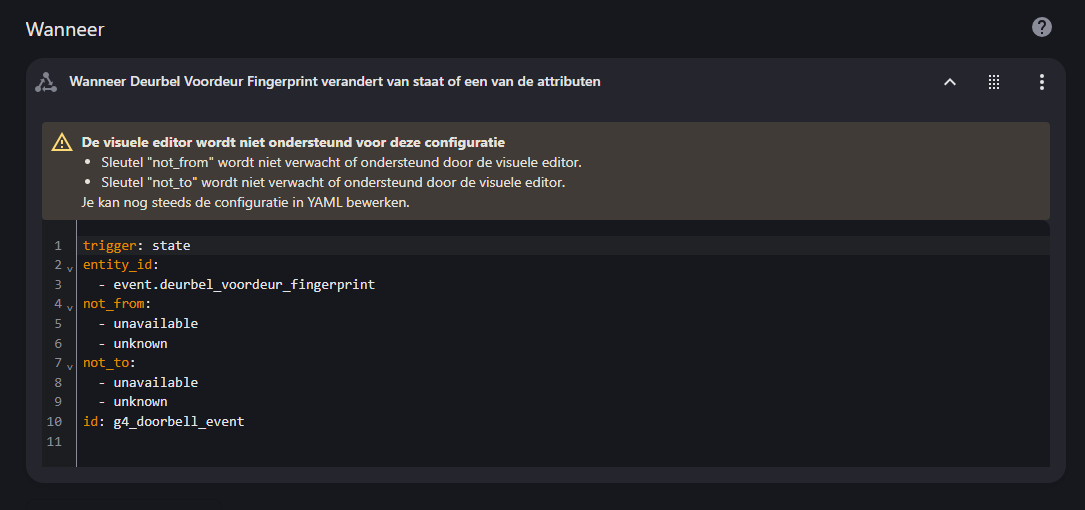Click the event.deurbel_voordeur_fingerprint entity text
Viewport: 1085px width, 510px height.
(x=244, y=284)
